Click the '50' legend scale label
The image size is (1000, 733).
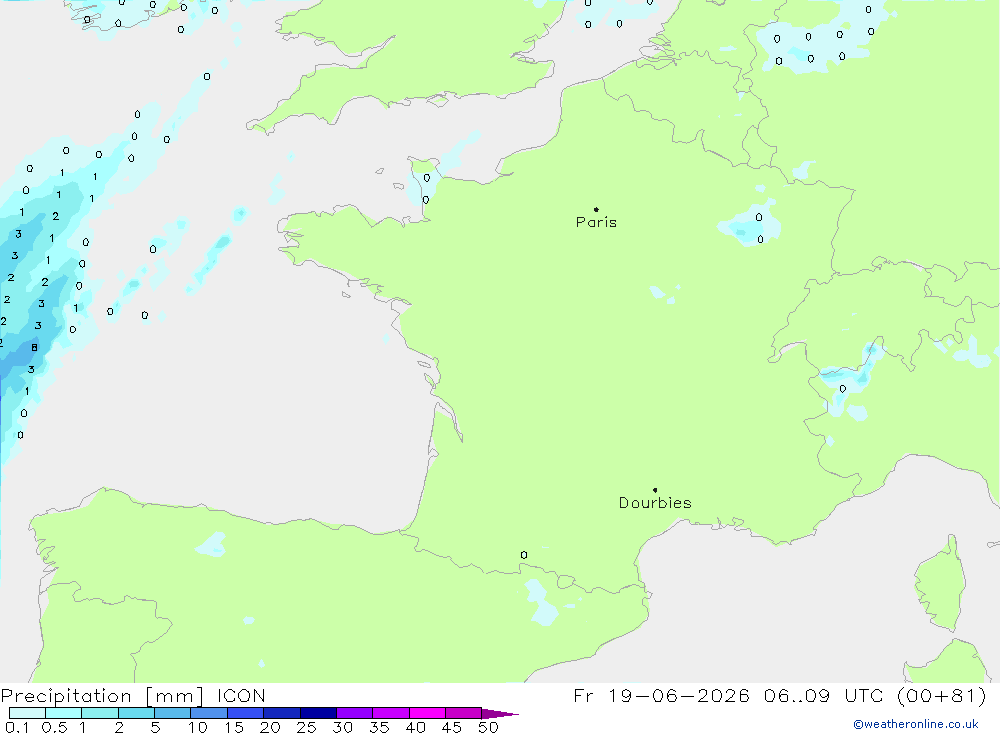coord(489,727)
